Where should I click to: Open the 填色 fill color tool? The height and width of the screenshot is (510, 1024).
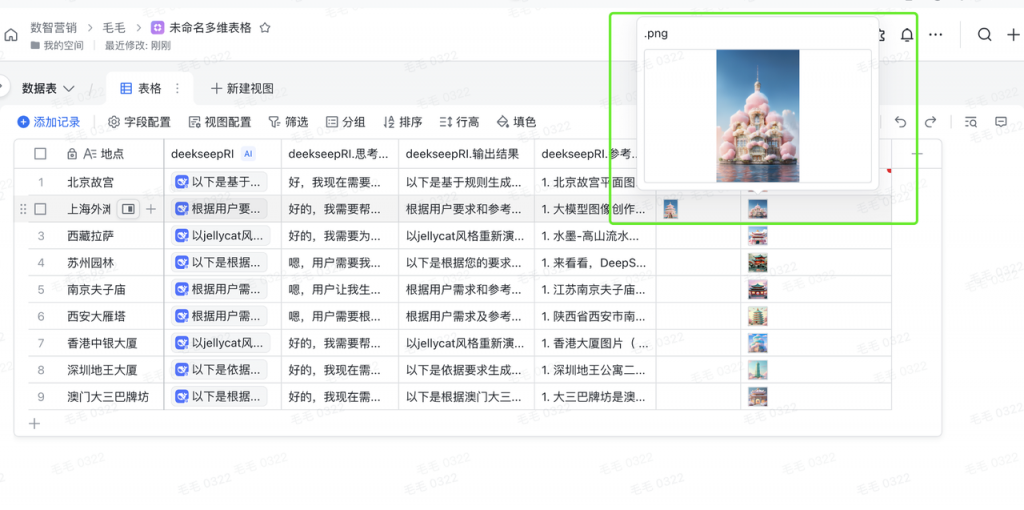pyautogui.click(x=516, y=121)
